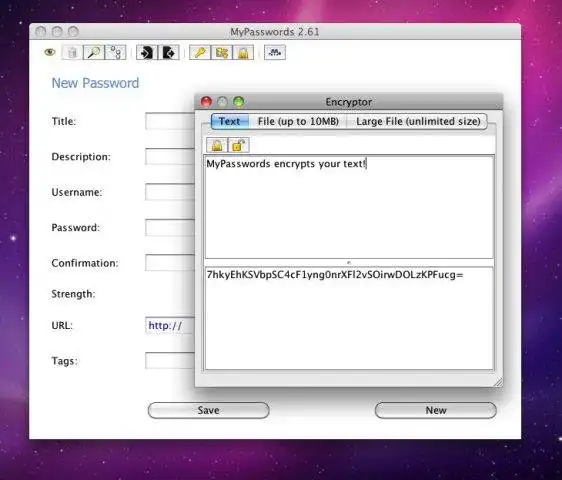Click the blue wave icon at the toolbar's end
The height and width of the screenshot is (480, 562).
(275, 53)
